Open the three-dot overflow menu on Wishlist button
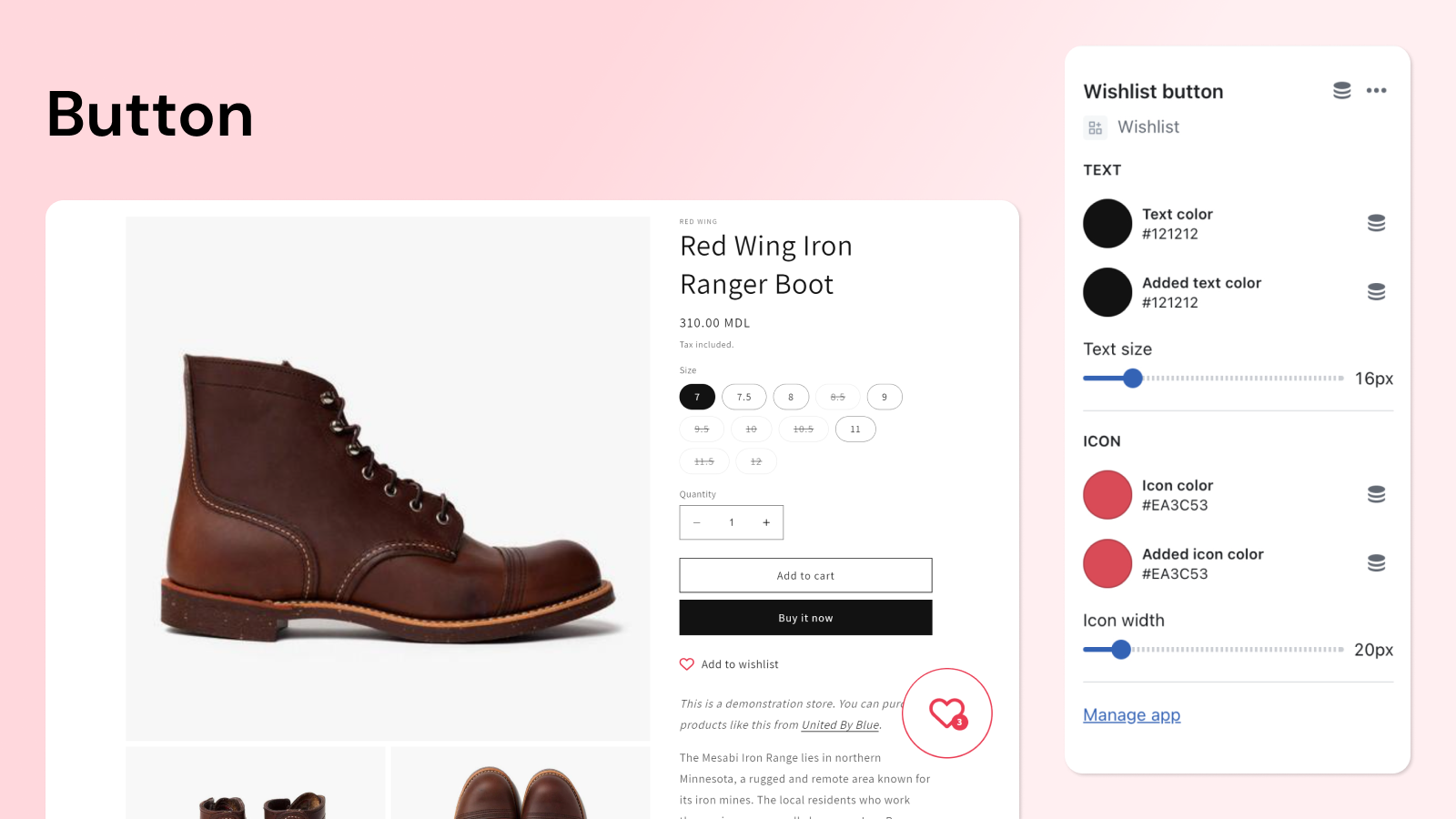Viewport: 1456px width, 819px height. [1376, 90]
